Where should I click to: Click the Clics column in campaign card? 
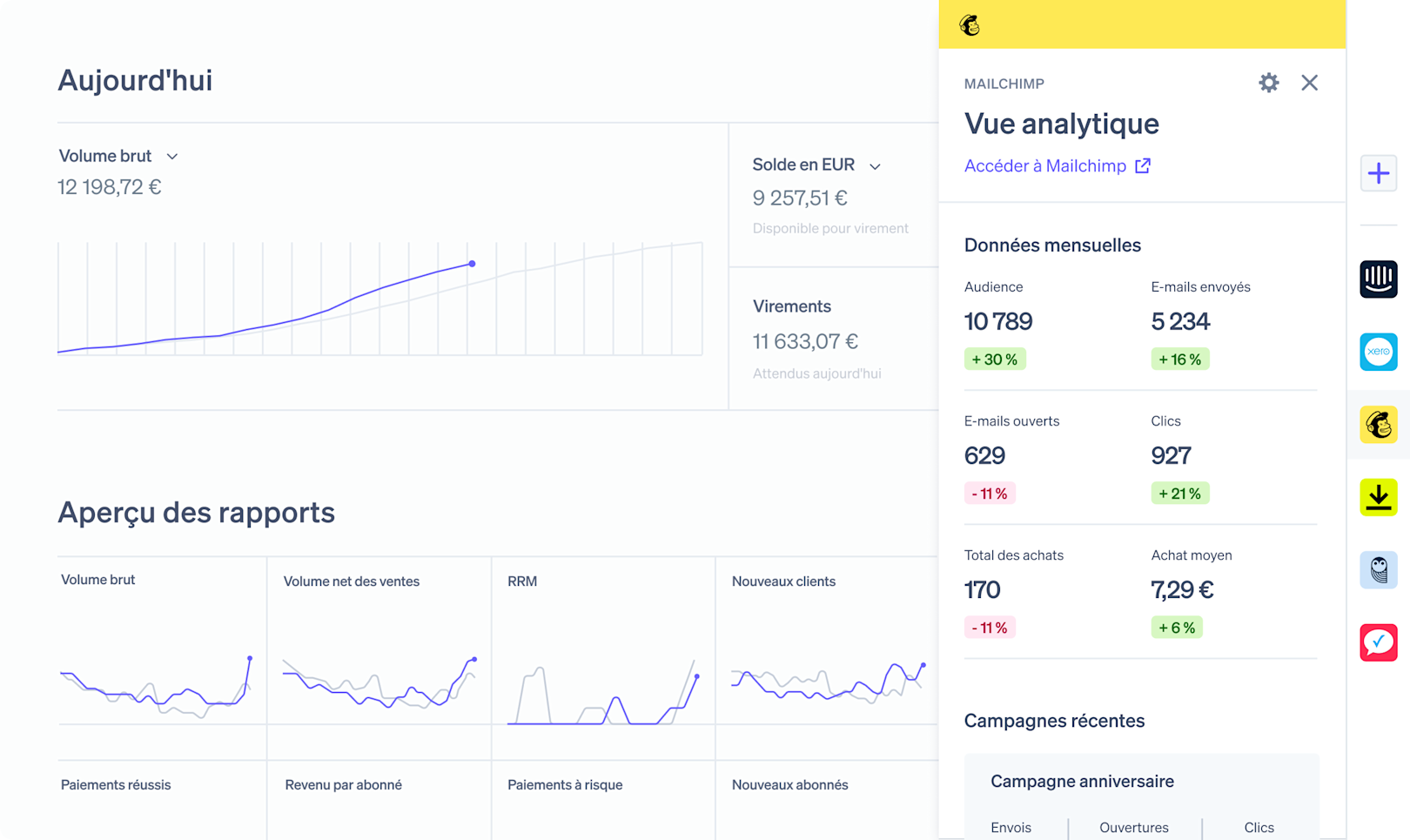[x=1259, y=828]
